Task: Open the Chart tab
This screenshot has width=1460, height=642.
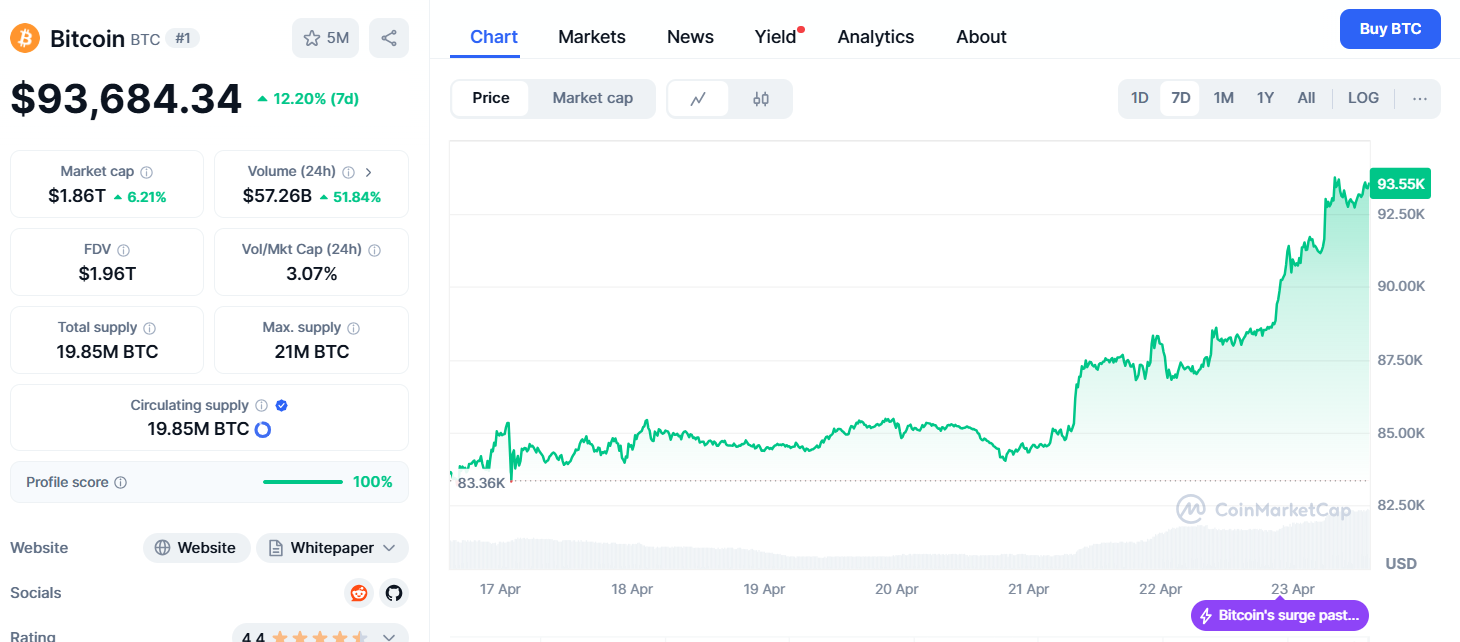Action: point(494,37)
